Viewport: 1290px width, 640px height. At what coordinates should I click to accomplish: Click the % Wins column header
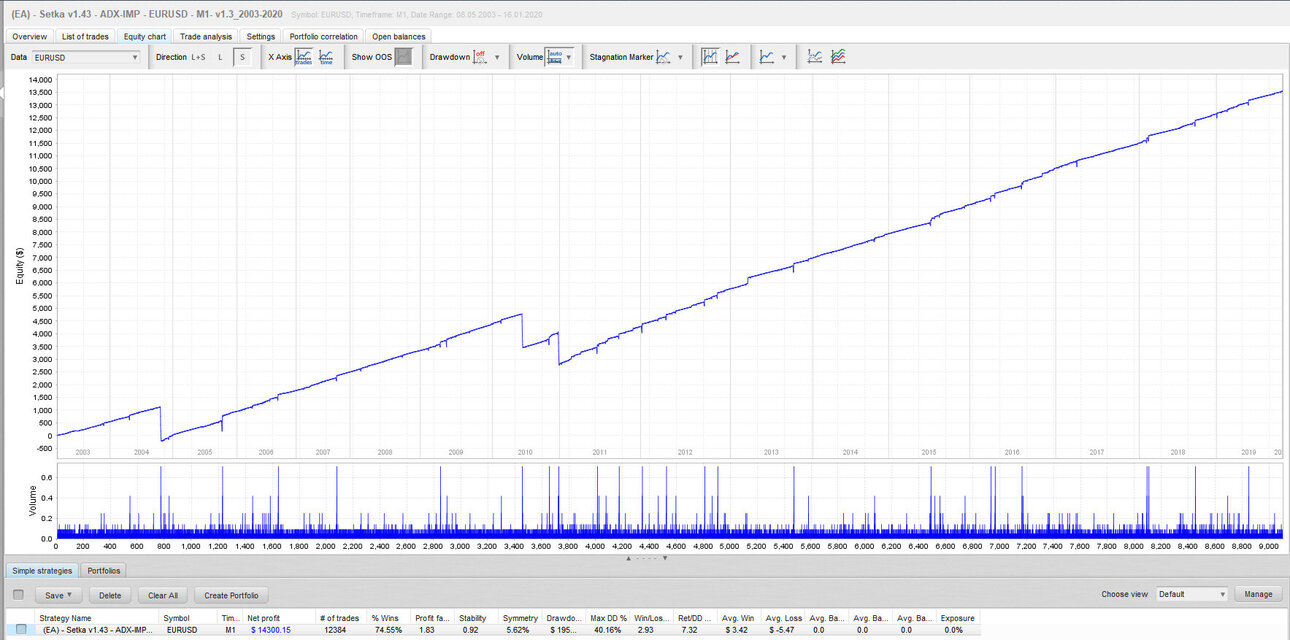390,618
